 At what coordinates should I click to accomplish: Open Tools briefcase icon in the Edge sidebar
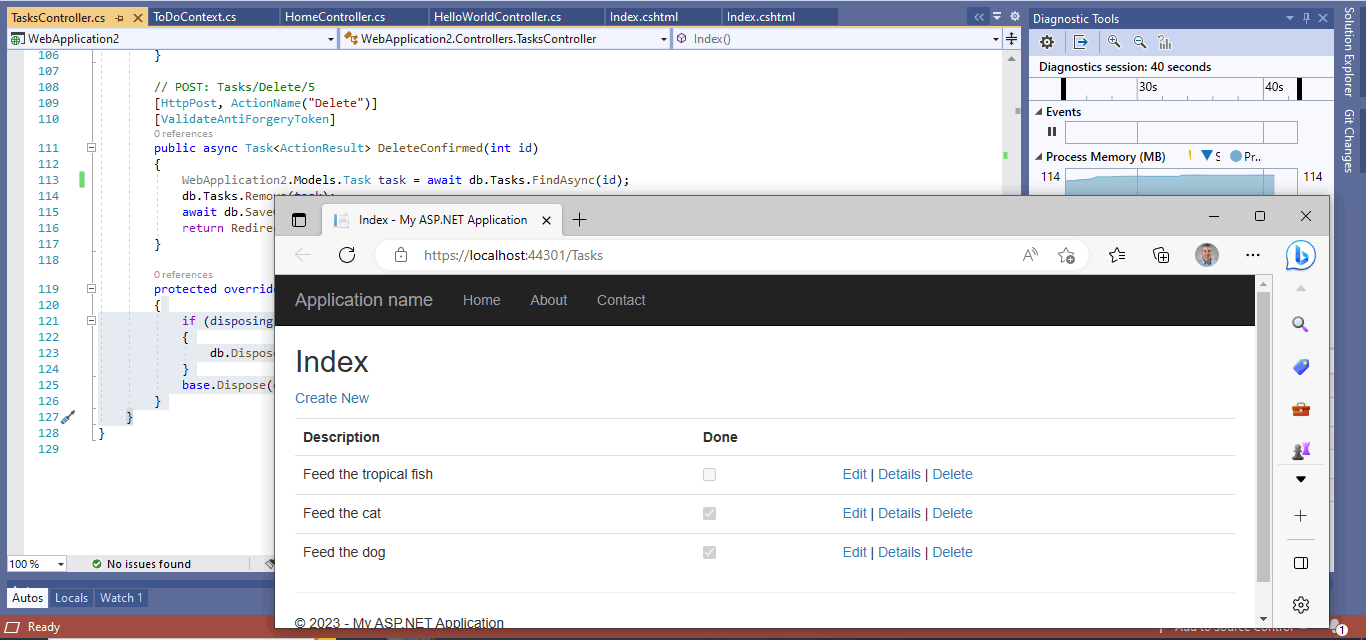(x=1300, y=409)
